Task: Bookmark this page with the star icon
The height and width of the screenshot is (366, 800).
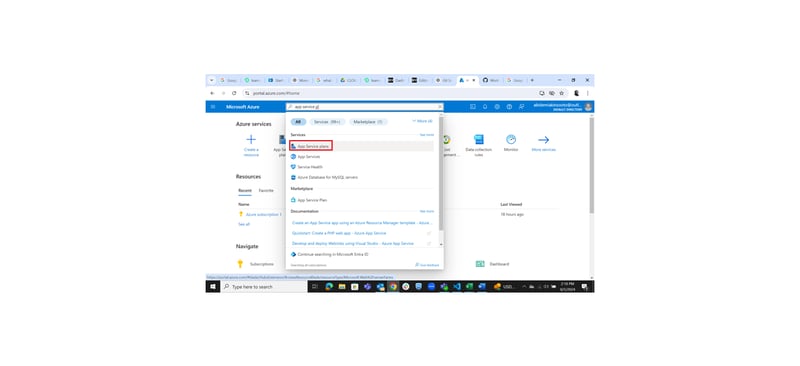Action: pyautogui.click(x=562, y=93)
